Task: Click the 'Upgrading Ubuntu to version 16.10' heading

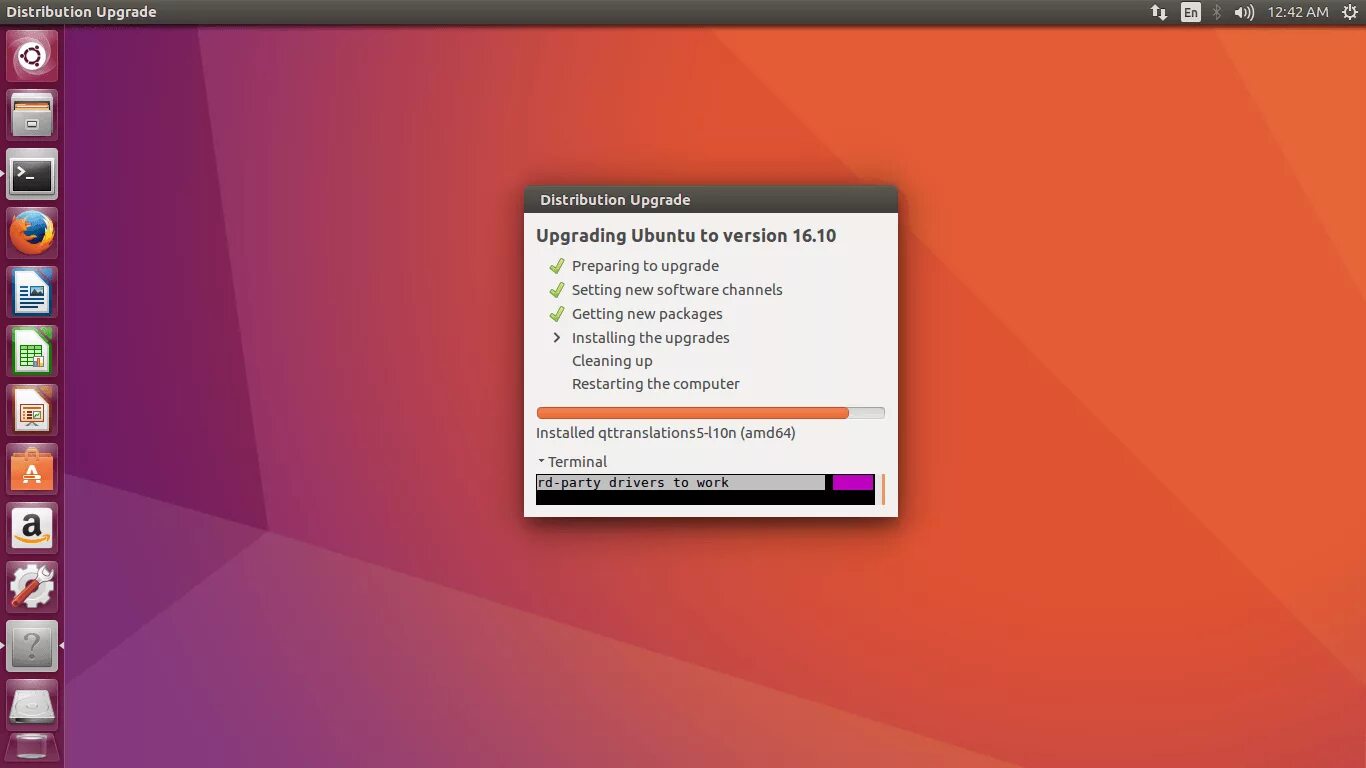Action: point(686,236)
